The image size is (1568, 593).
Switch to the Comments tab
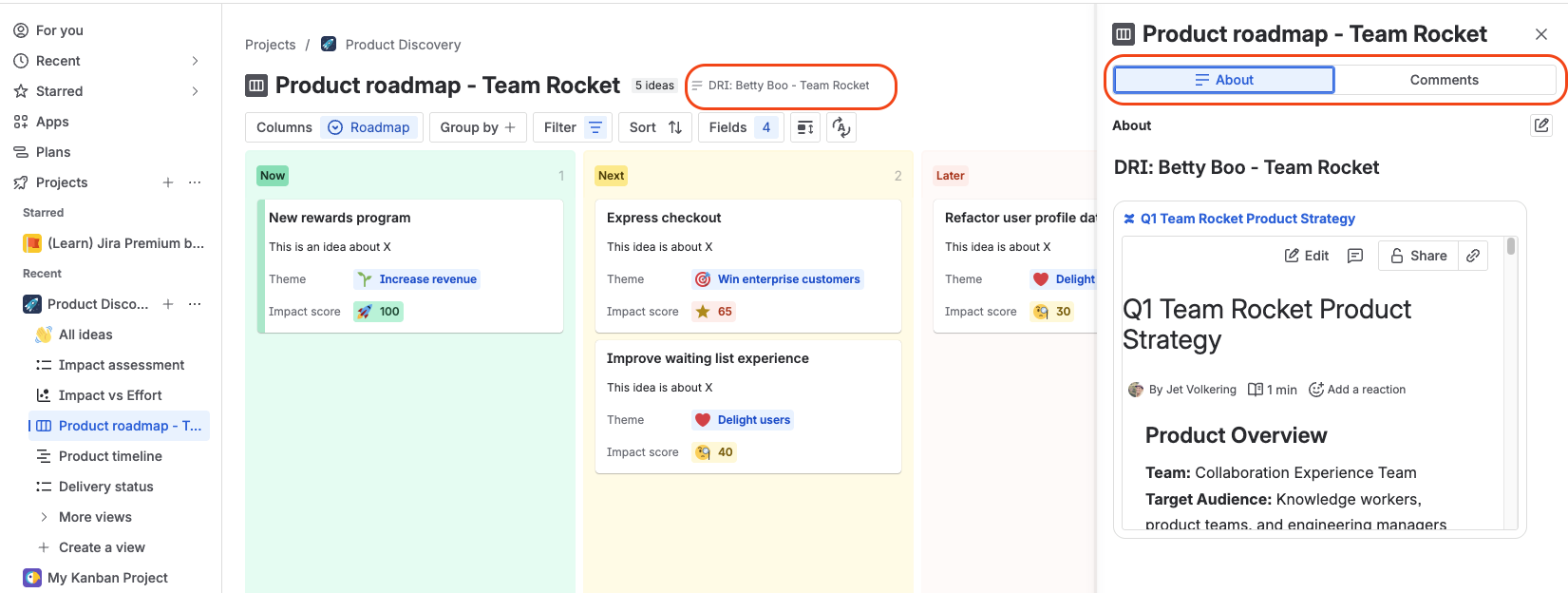click(1444, 80)
